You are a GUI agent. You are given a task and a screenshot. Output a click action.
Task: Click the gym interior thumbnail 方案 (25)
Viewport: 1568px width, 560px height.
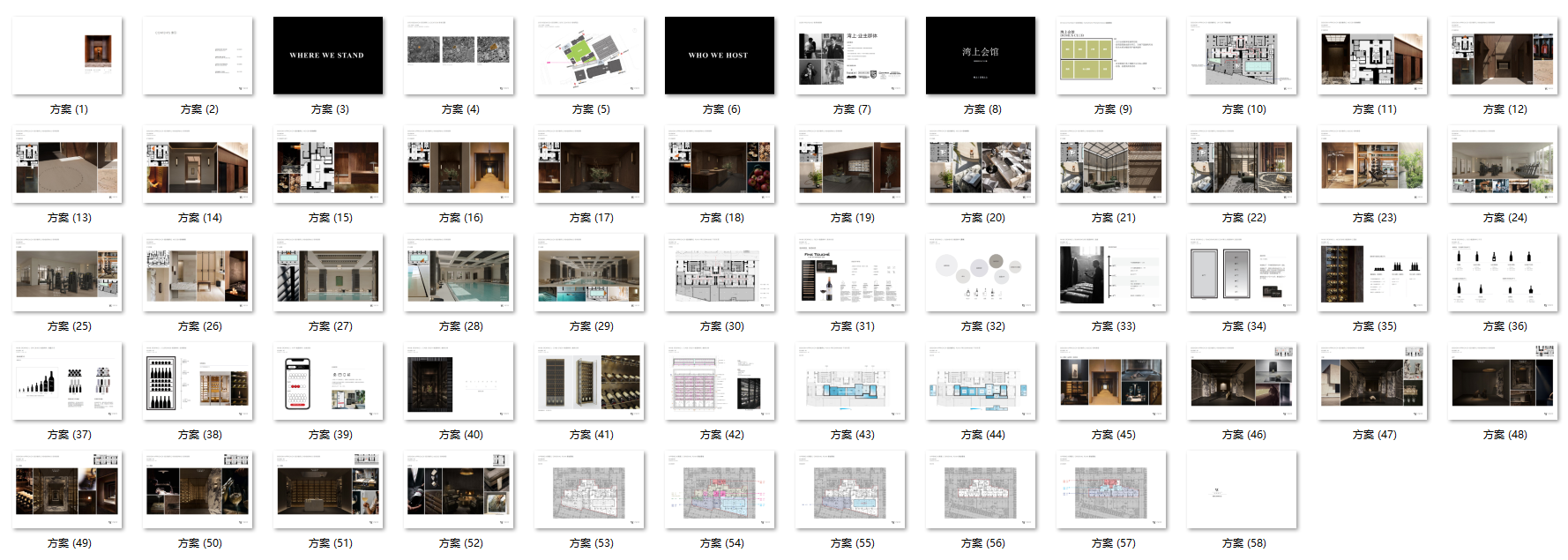[x=67, y=273]
